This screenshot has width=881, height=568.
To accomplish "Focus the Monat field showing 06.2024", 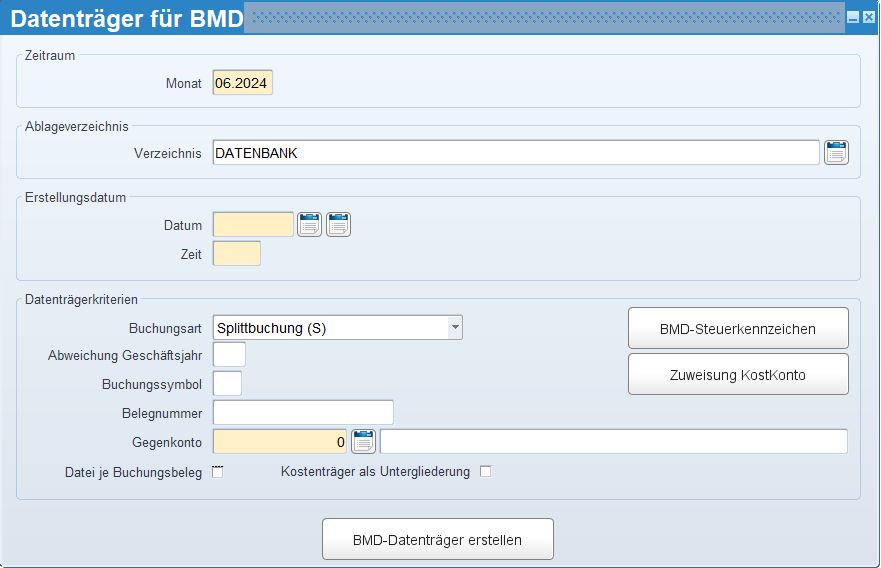I will click(x=243, y=83).
